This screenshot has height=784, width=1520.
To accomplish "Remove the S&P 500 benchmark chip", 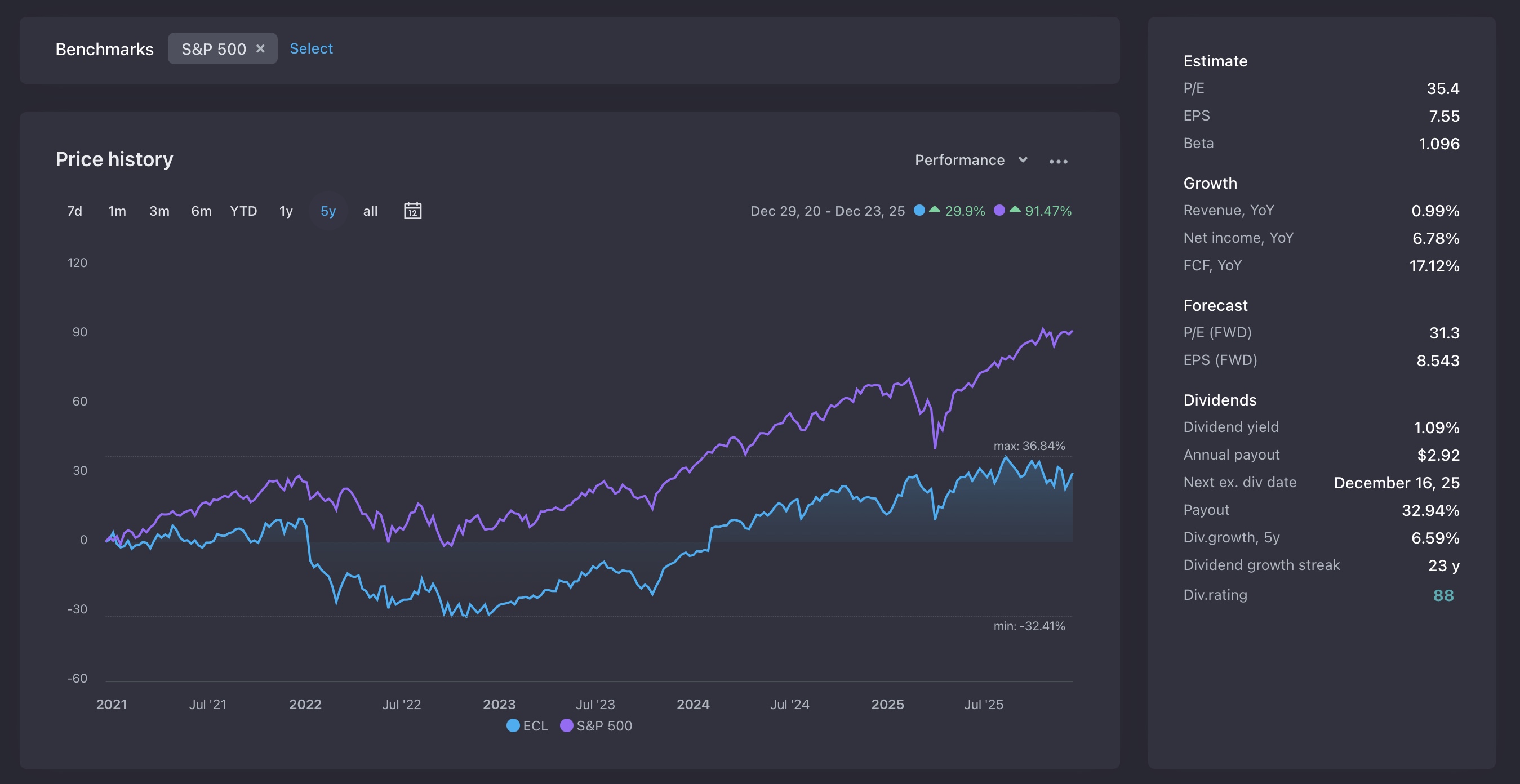I will click(260, 48).
